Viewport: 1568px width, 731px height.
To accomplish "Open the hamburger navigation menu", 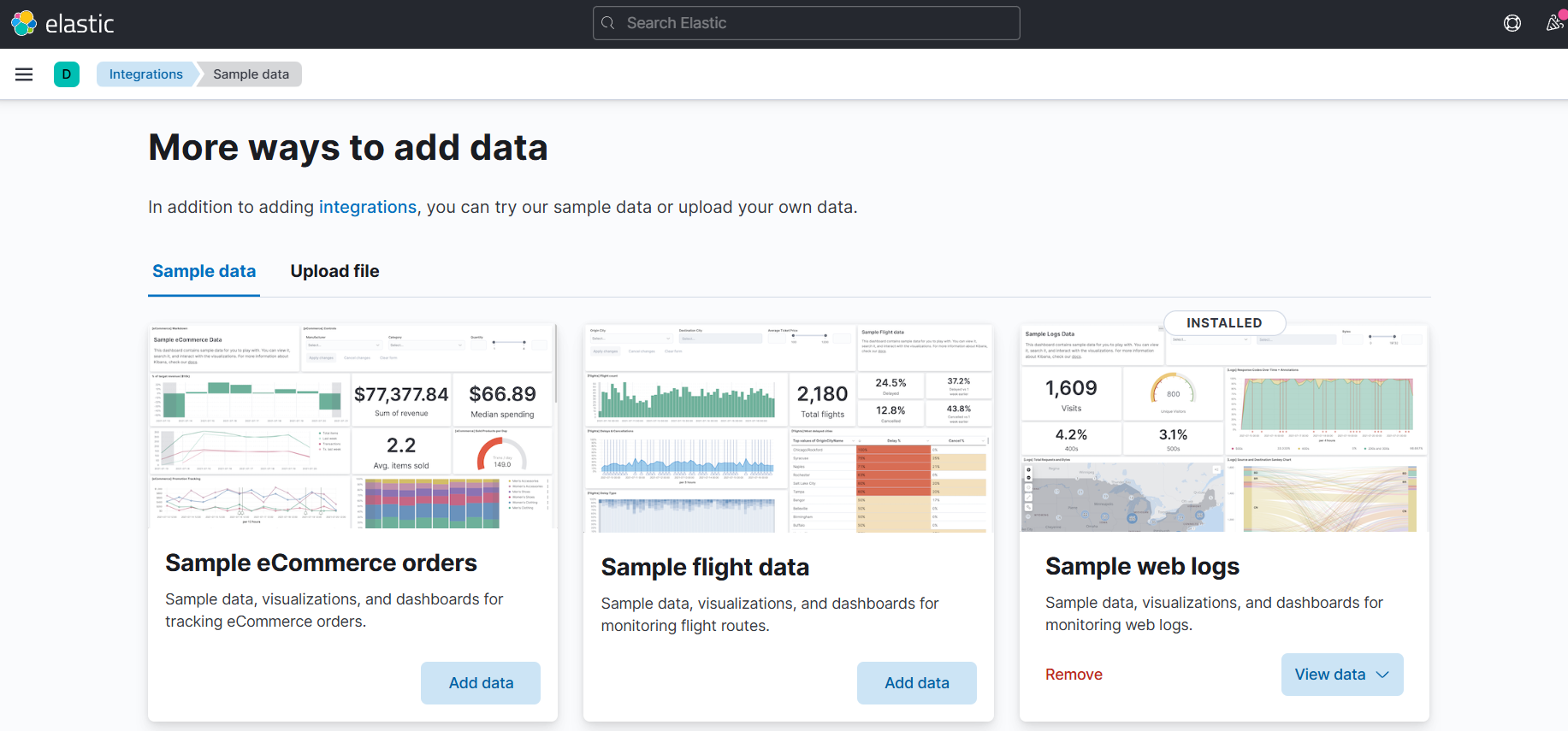I will tap(24, 74).
